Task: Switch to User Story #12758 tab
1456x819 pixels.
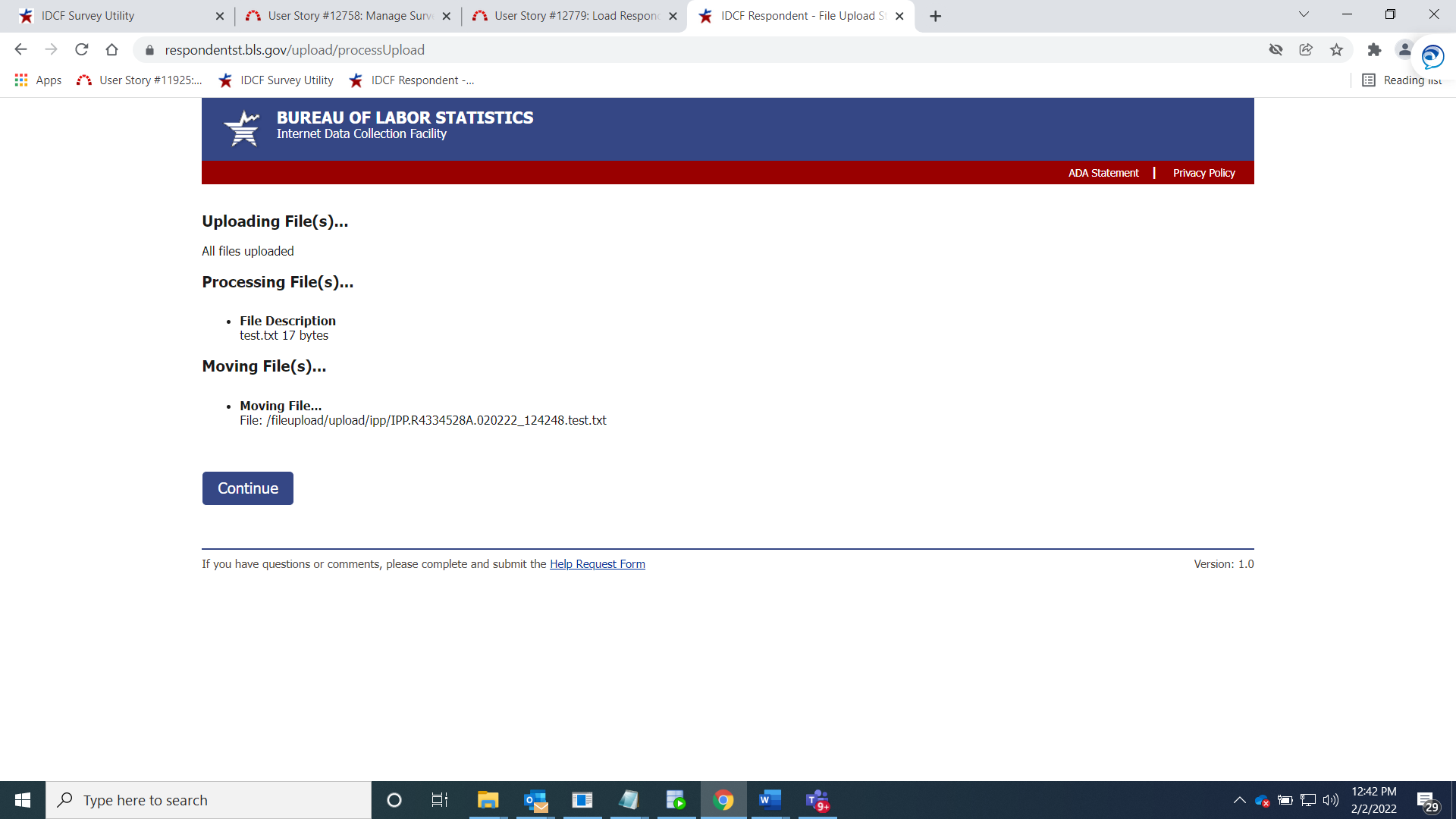Action: point(349,16)
